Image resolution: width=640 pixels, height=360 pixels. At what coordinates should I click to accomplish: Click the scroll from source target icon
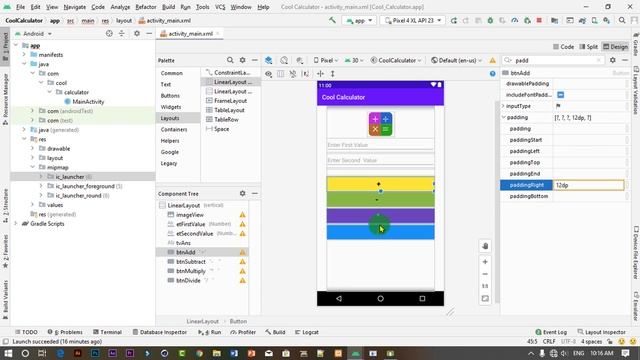coord(109,33)
